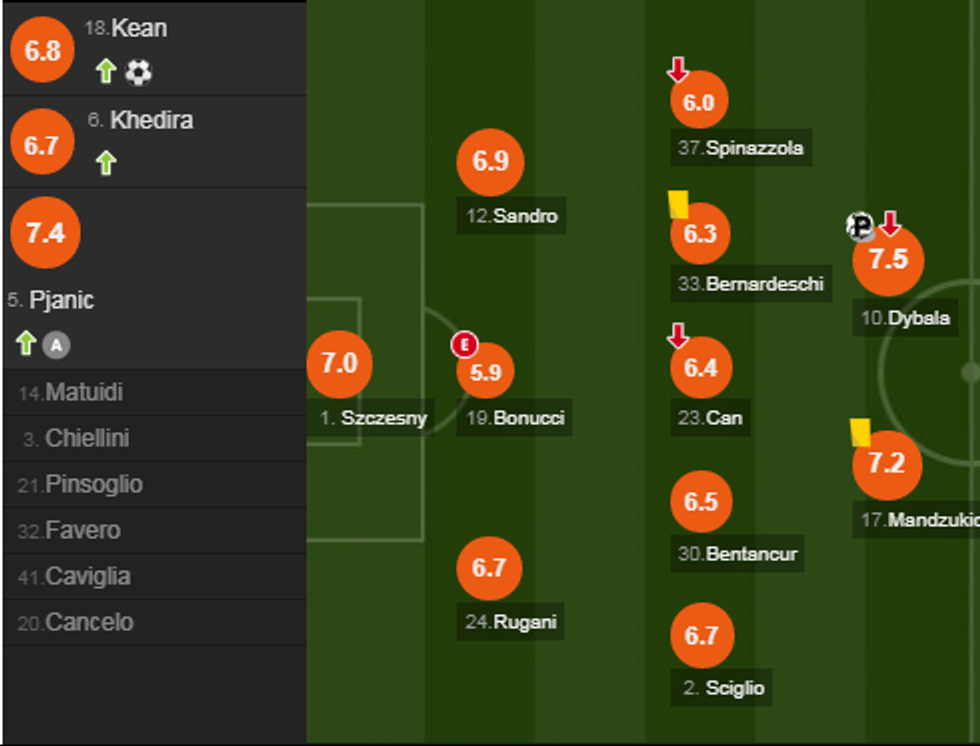Open Szczesny's 7.0 rating bubble

tap(339, 363)
